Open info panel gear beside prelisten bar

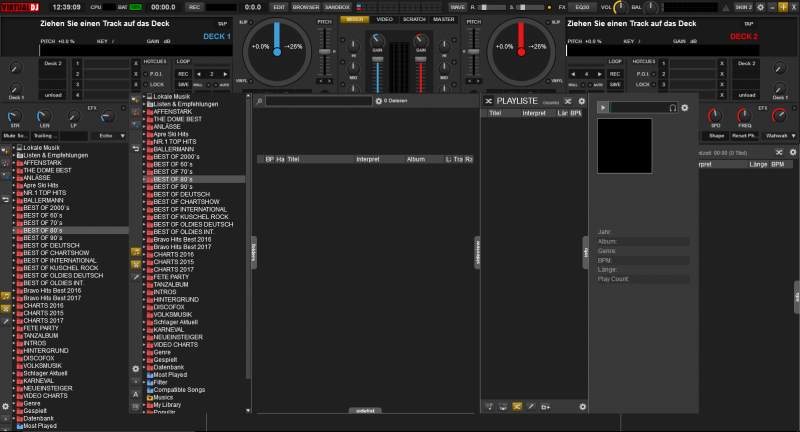click(x=685, y=108)
